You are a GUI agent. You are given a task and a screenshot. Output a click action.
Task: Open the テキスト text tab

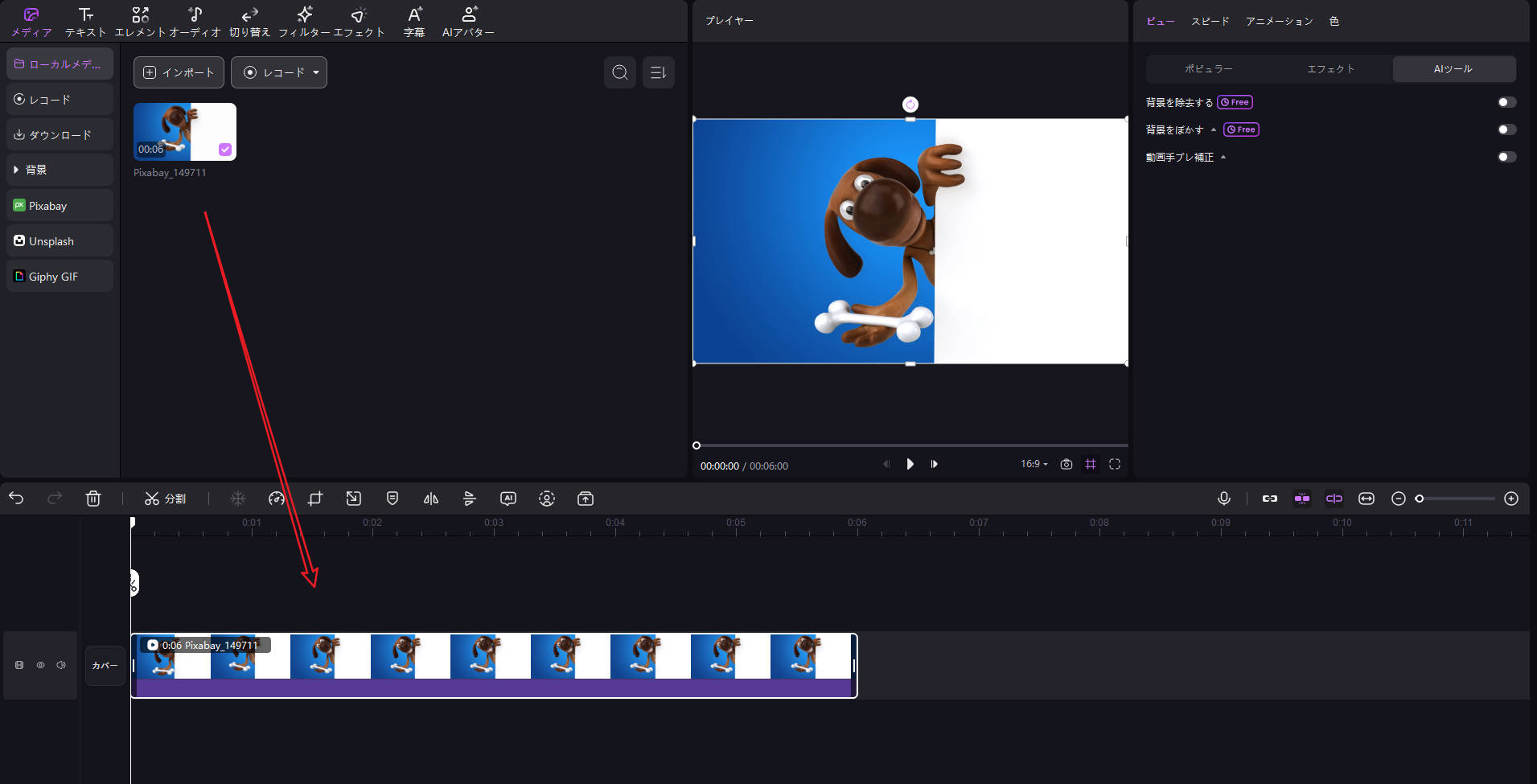85,22
